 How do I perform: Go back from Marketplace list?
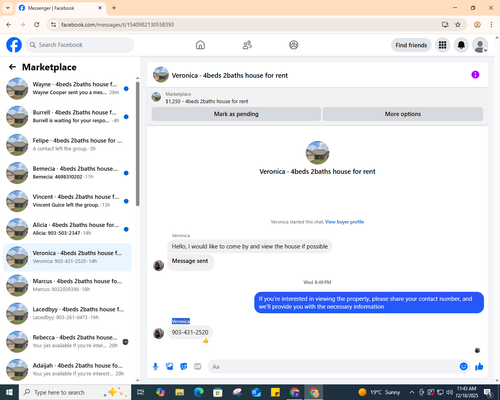12,67
